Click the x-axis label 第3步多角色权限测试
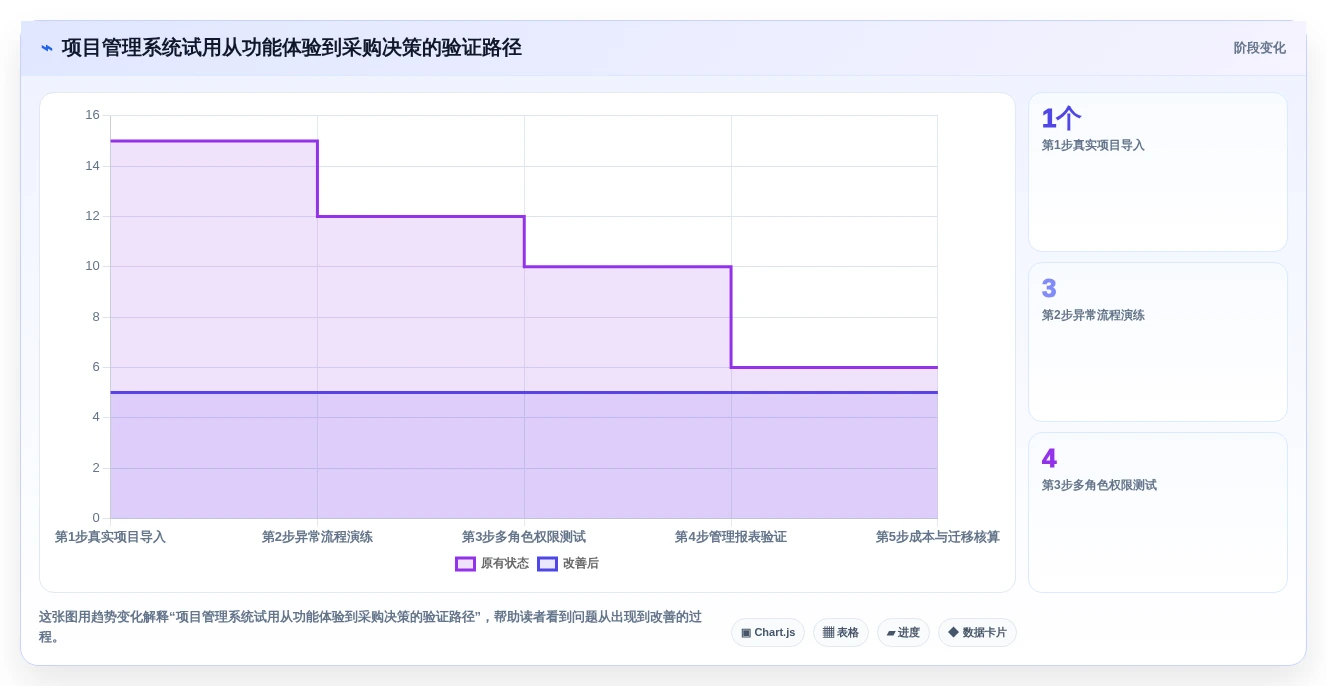The height and width of the screenshot is (686, 1327). click(524, 537)
